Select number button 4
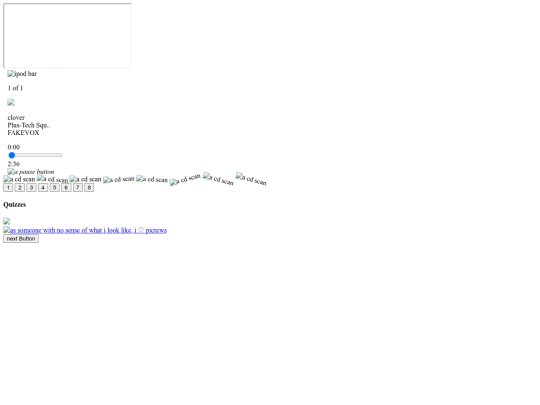This screenshot has height=405, width=540. 43,188
